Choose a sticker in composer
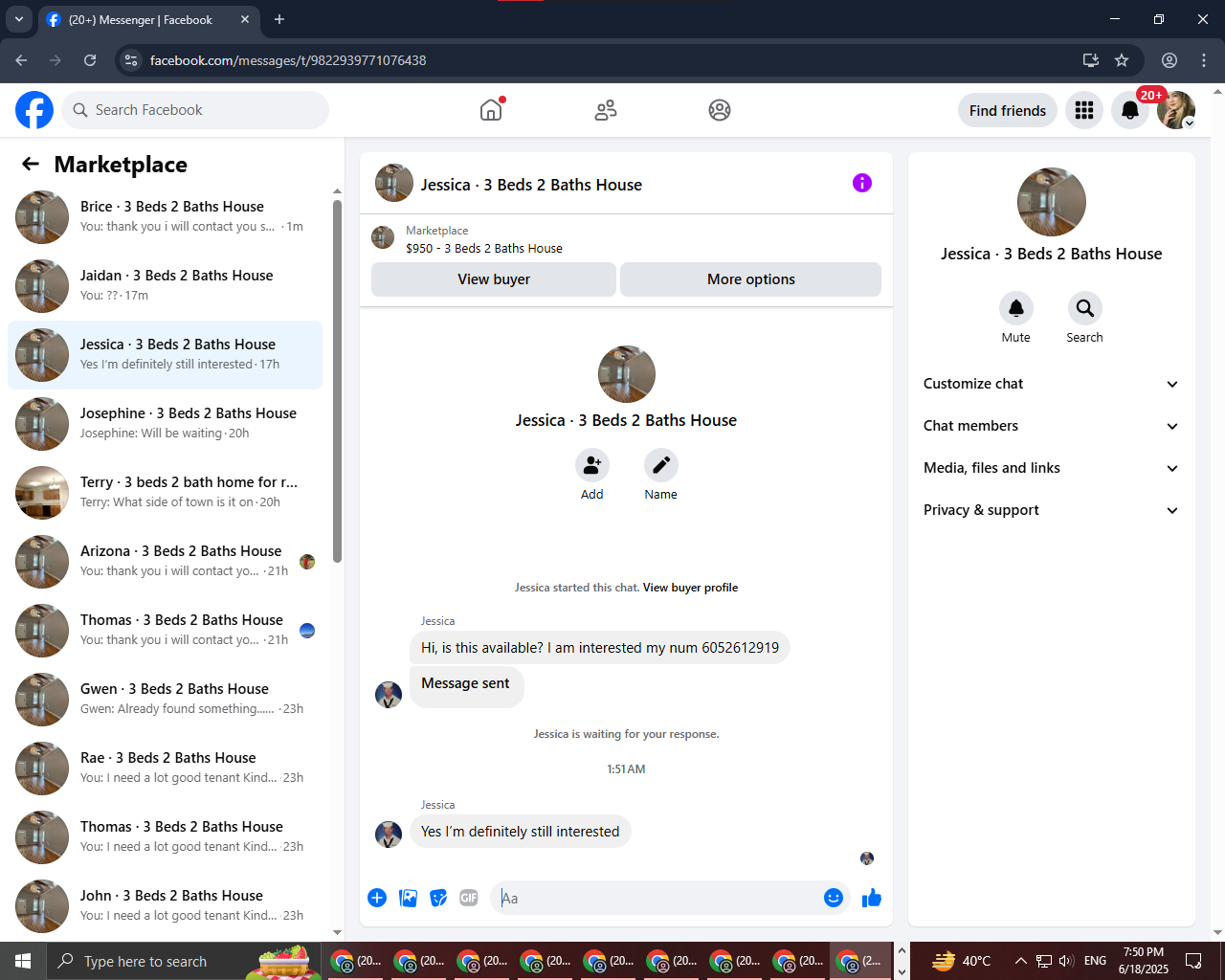 (x=438, y=898)
